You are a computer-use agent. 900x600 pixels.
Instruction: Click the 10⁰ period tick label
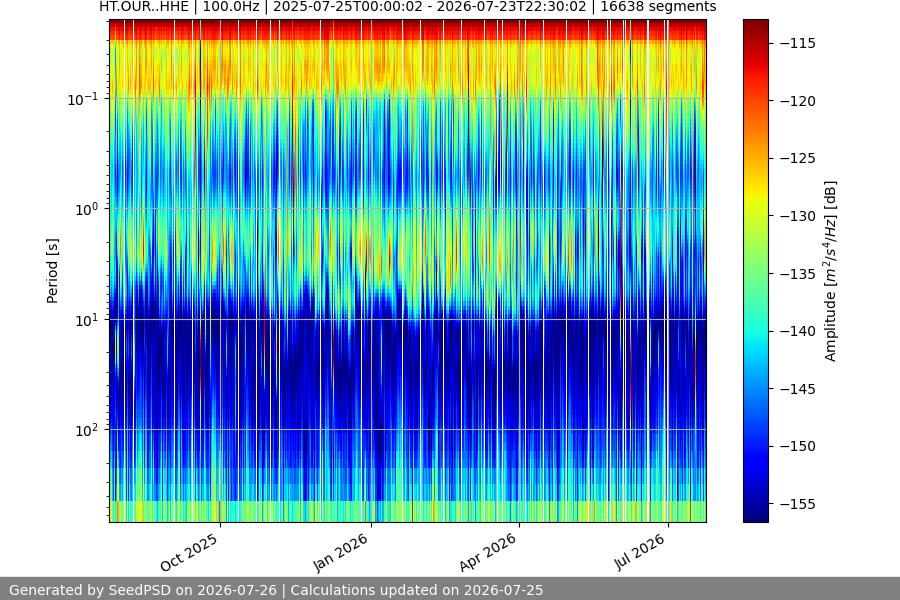coord(87,209)
